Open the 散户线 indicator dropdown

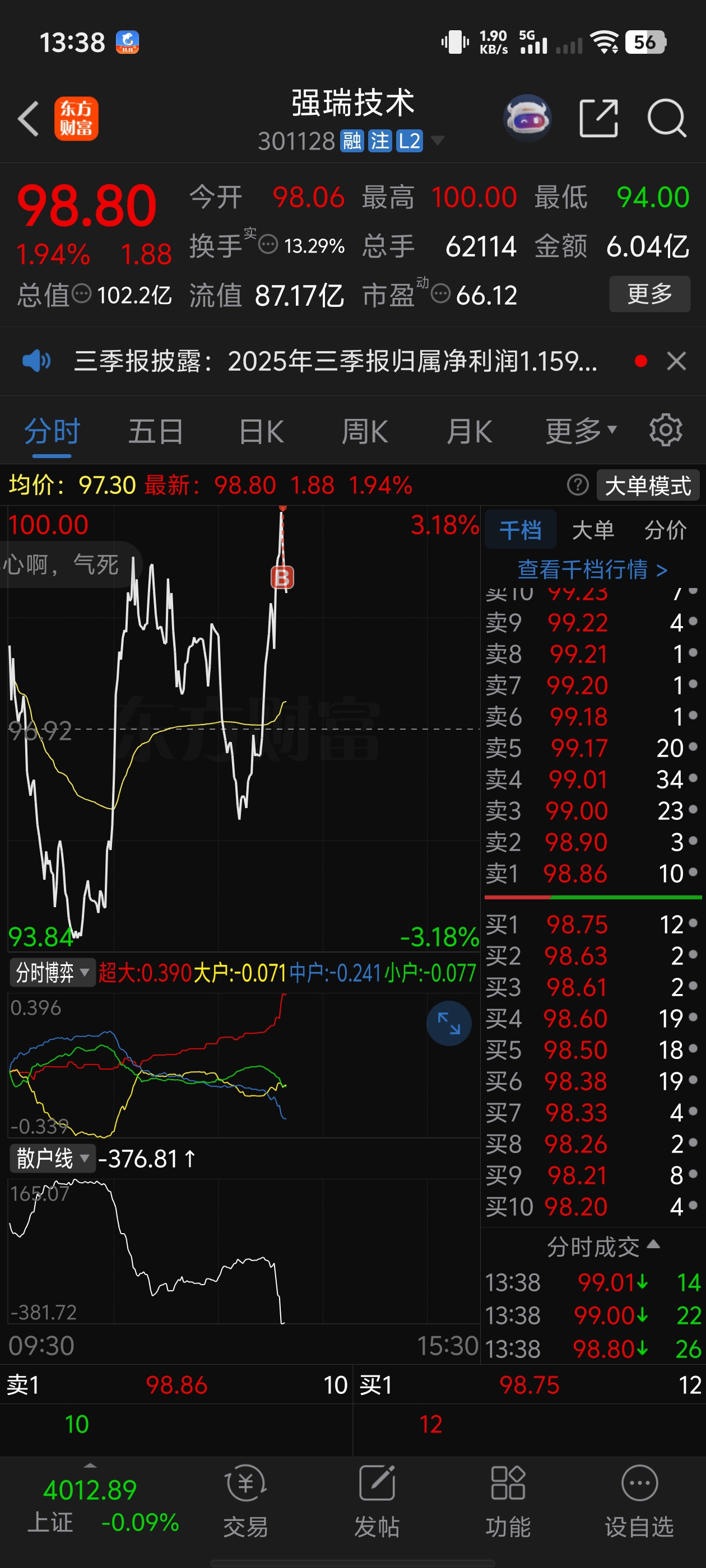[52, 1158]
